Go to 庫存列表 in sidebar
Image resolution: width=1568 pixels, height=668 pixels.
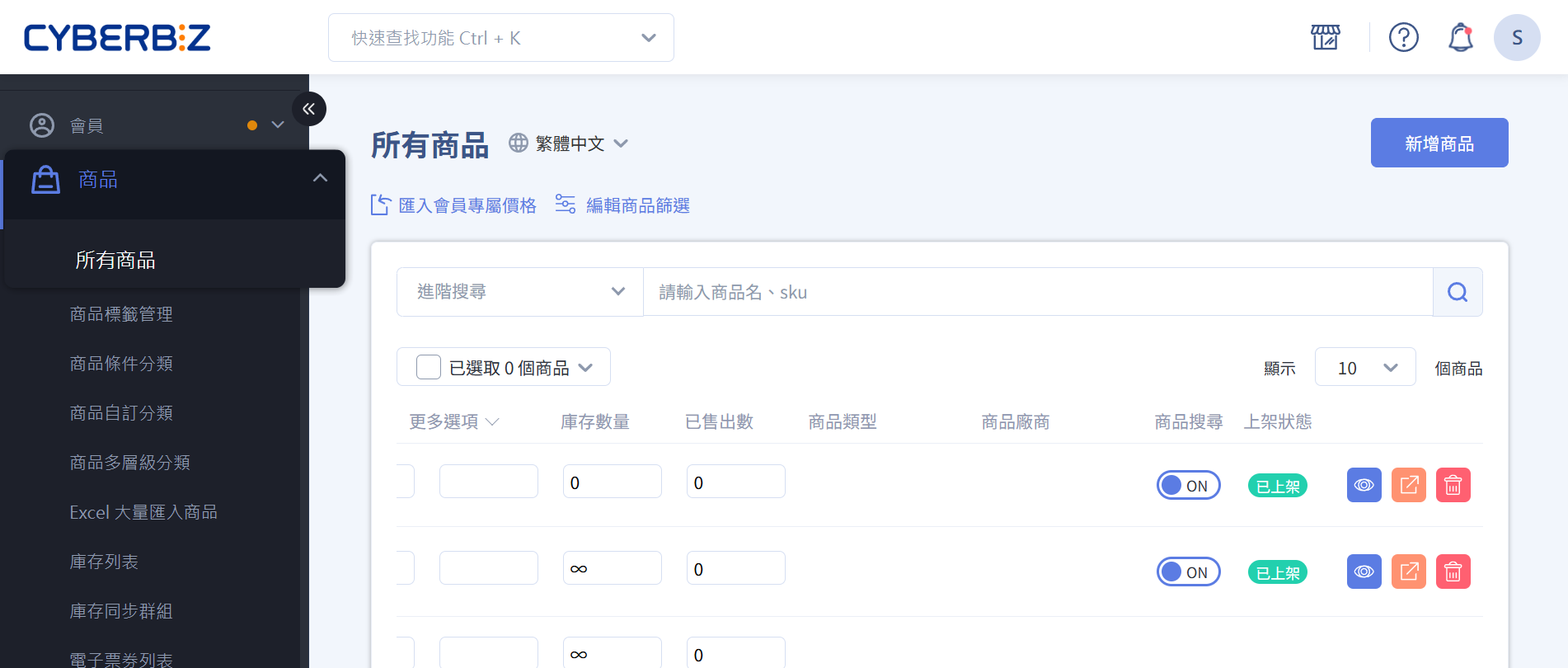(x=104, y=562)
